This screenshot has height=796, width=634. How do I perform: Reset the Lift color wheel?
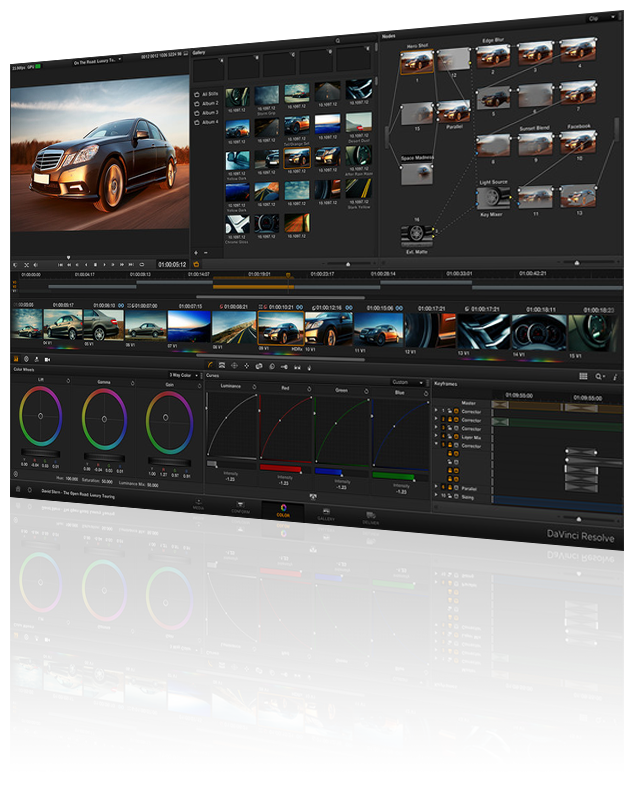pos(68,380)
